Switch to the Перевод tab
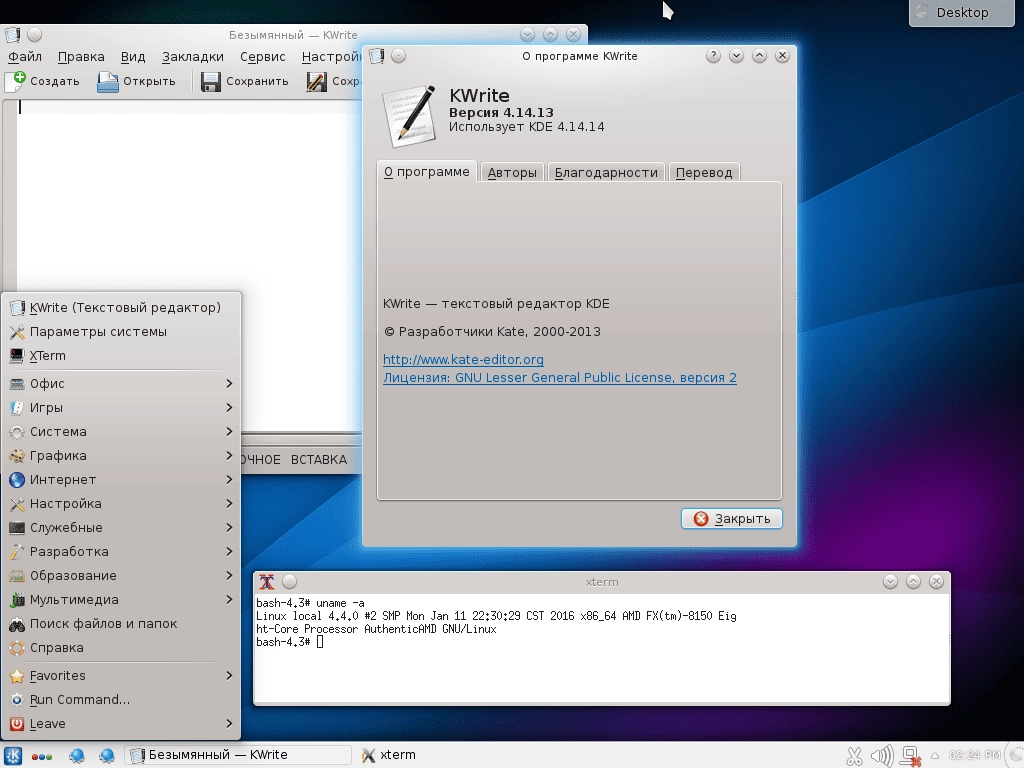This screenshot has width=1024, height=768. [x=704, y=172]
